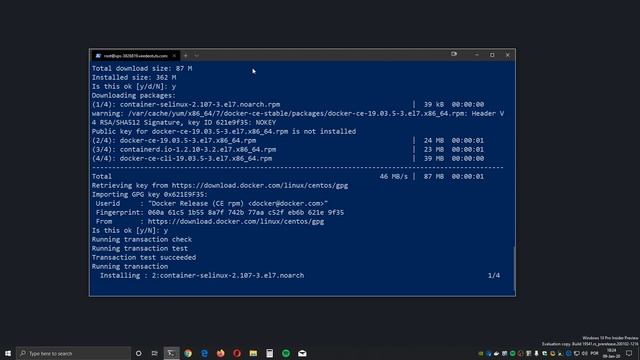
Task: Click the 'Installing : 2:container-selinux' line
Action: tap(202, 275)
